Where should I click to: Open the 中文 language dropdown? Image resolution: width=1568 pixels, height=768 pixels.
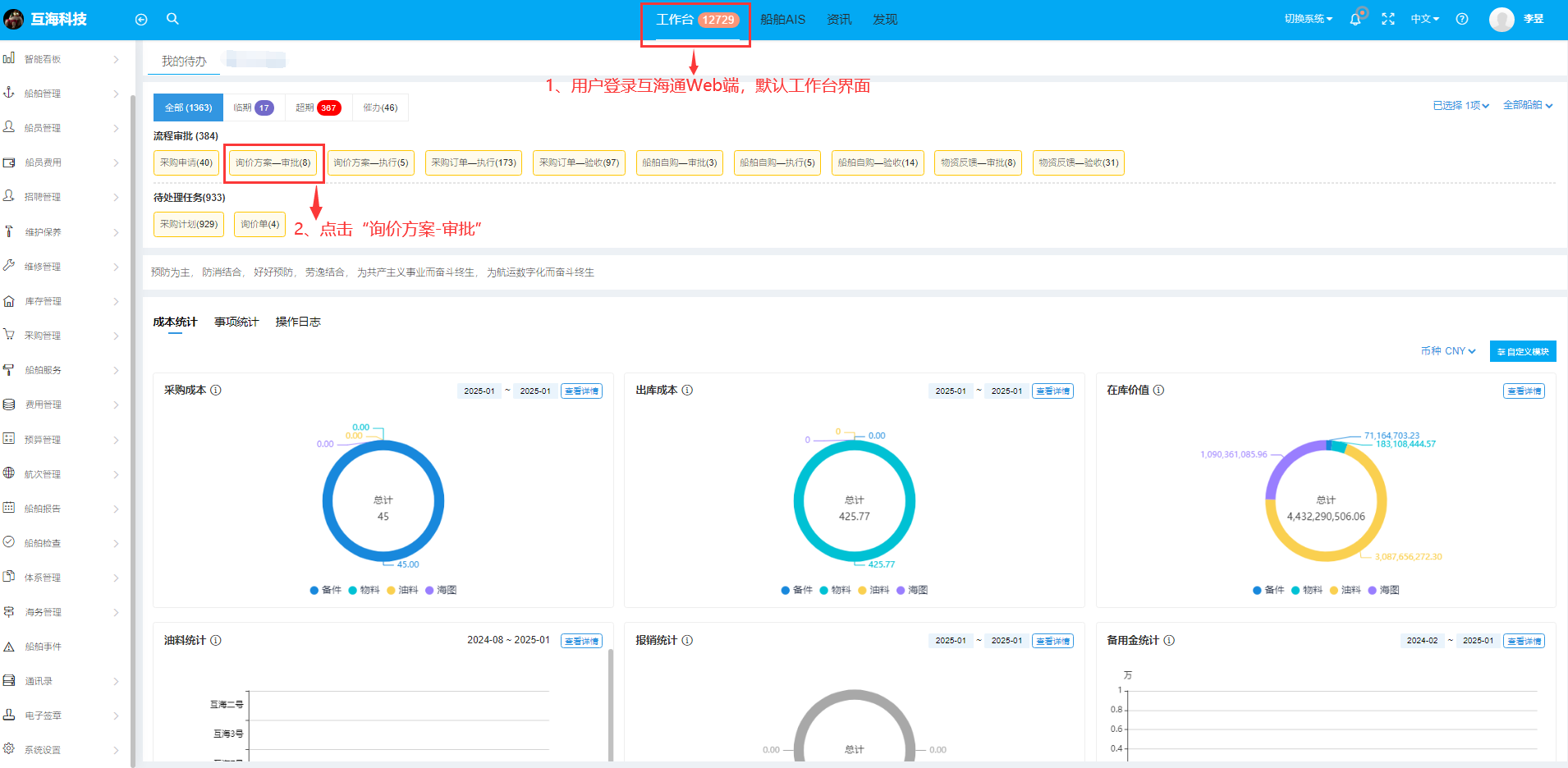pyautogui.click(x=1425, y=19)
